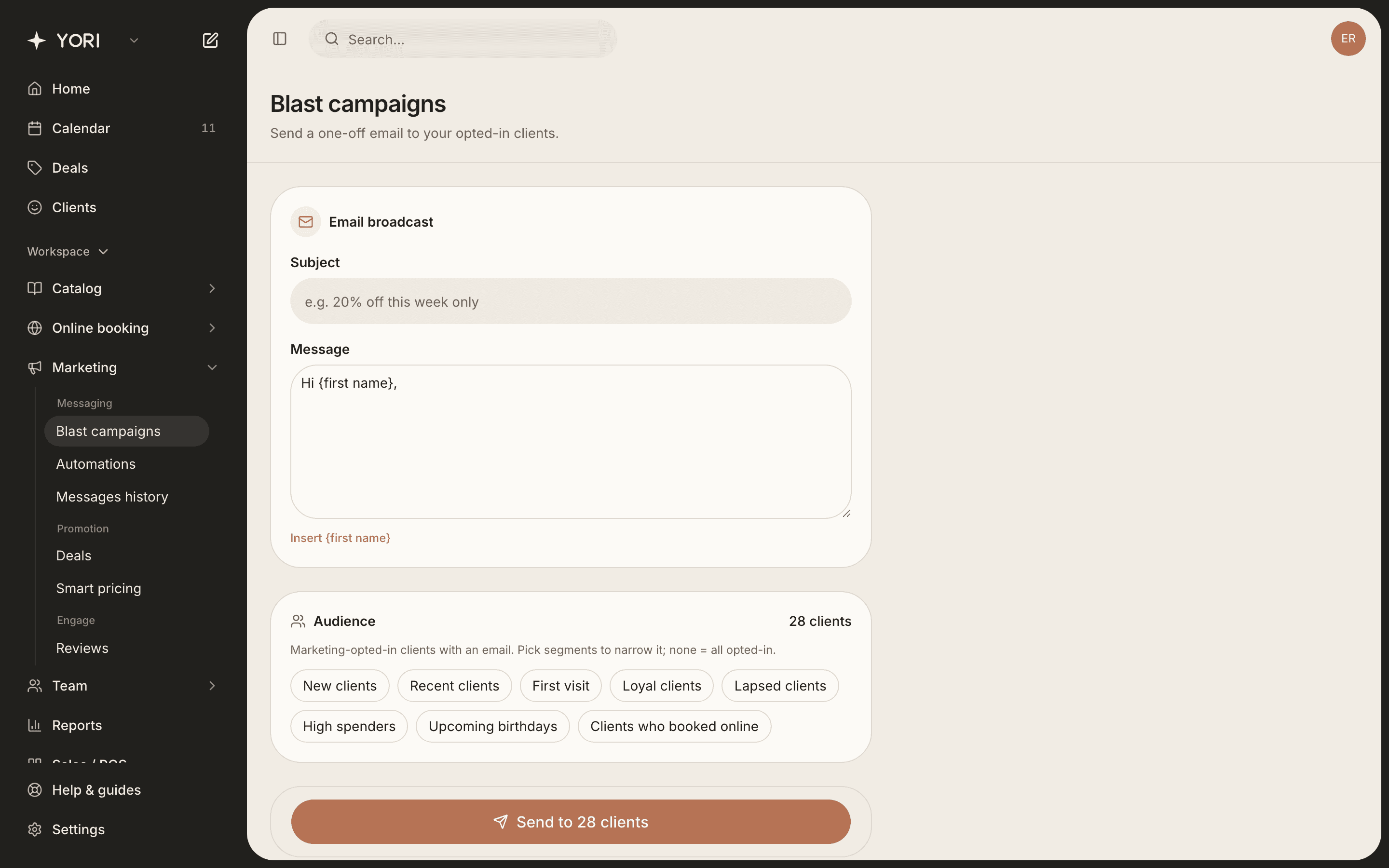
Task: Click the Home house icon
Action: (x=35, y=88)
